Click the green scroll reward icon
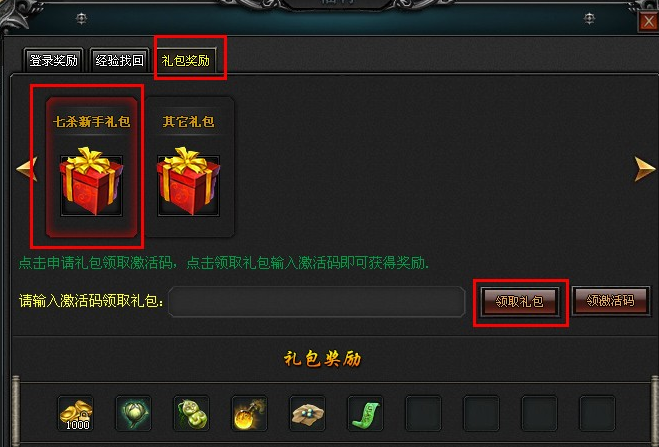Viewport: 659px width, 447px height. point(365,413)
